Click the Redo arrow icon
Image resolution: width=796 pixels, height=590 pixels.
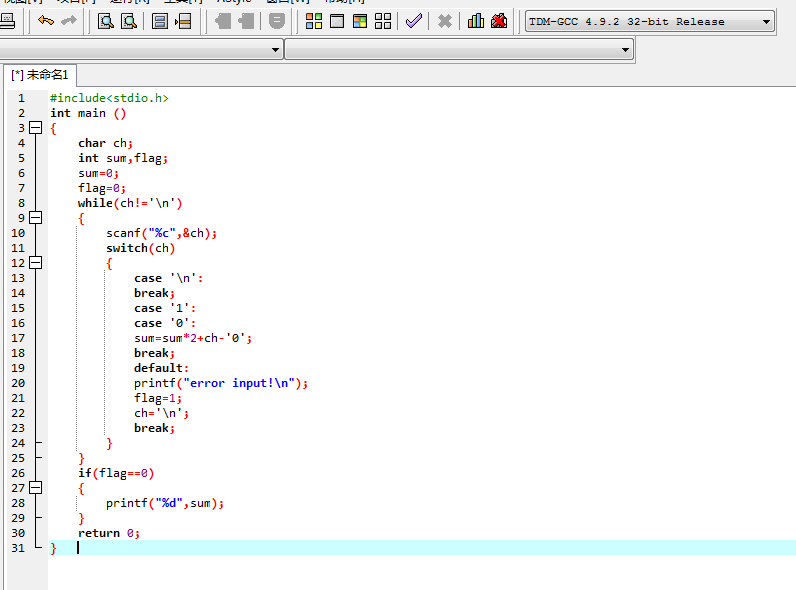coord(69,21)
